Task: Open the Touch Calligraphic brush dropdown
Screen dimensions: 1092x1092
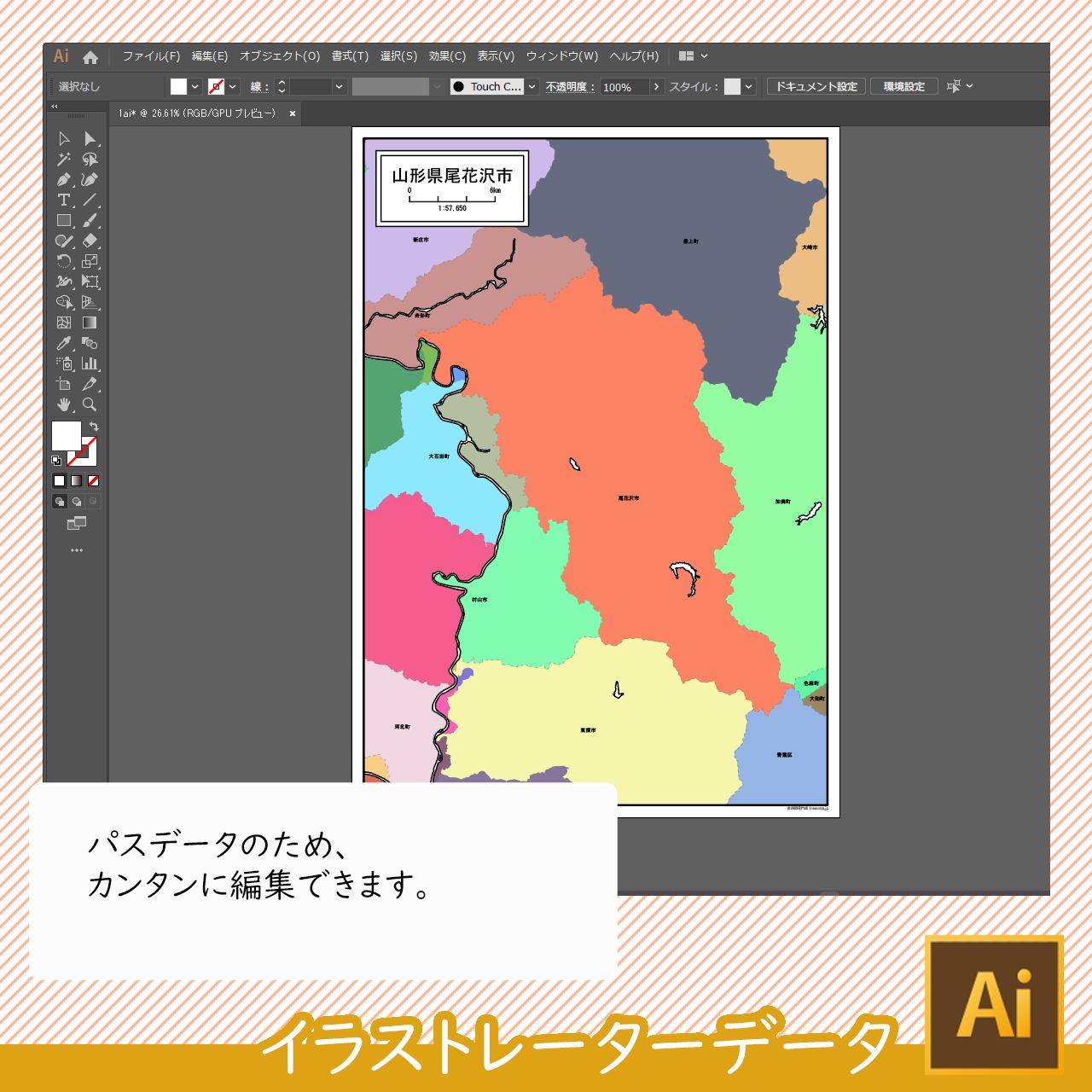Action: click(531, 87)
